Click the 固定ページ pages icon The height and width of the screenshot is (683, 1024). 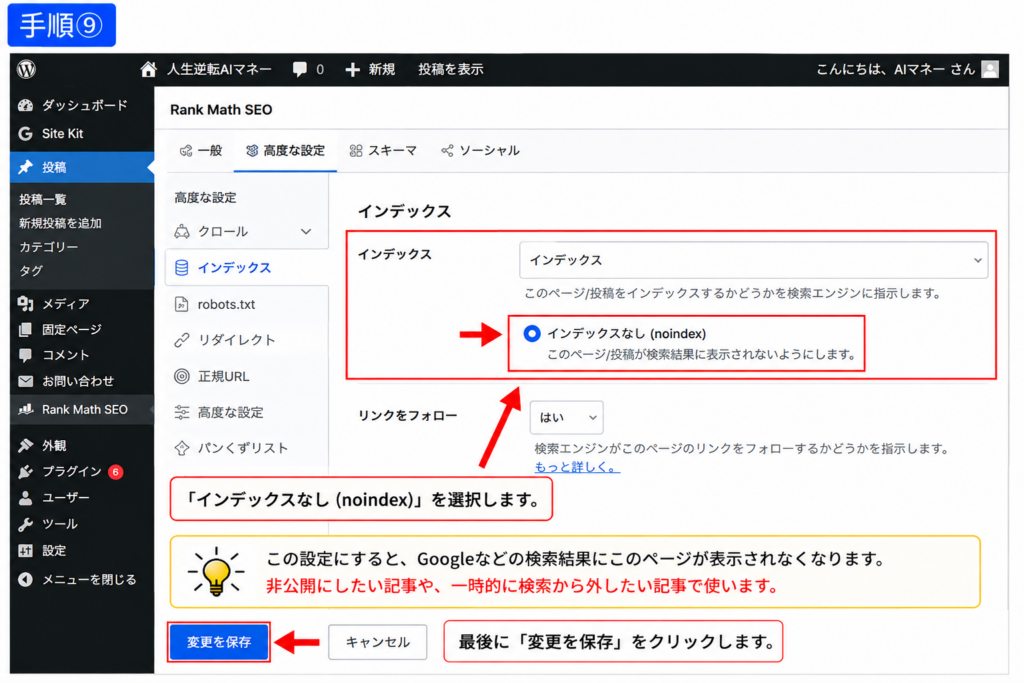[x=25, y=329]
